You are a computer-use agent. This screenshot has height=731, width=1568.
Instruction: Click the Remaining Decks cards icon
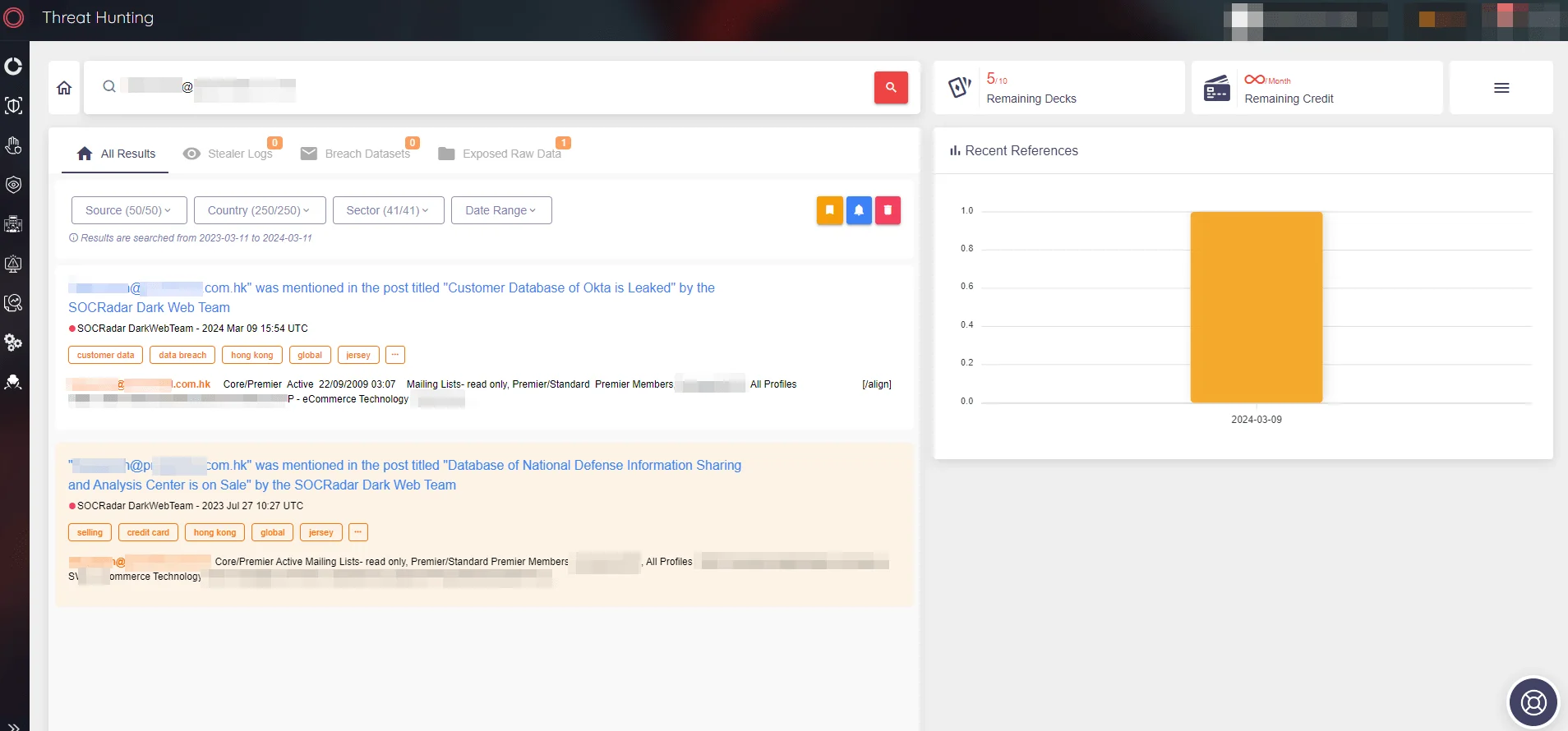(x=960, y=87)
